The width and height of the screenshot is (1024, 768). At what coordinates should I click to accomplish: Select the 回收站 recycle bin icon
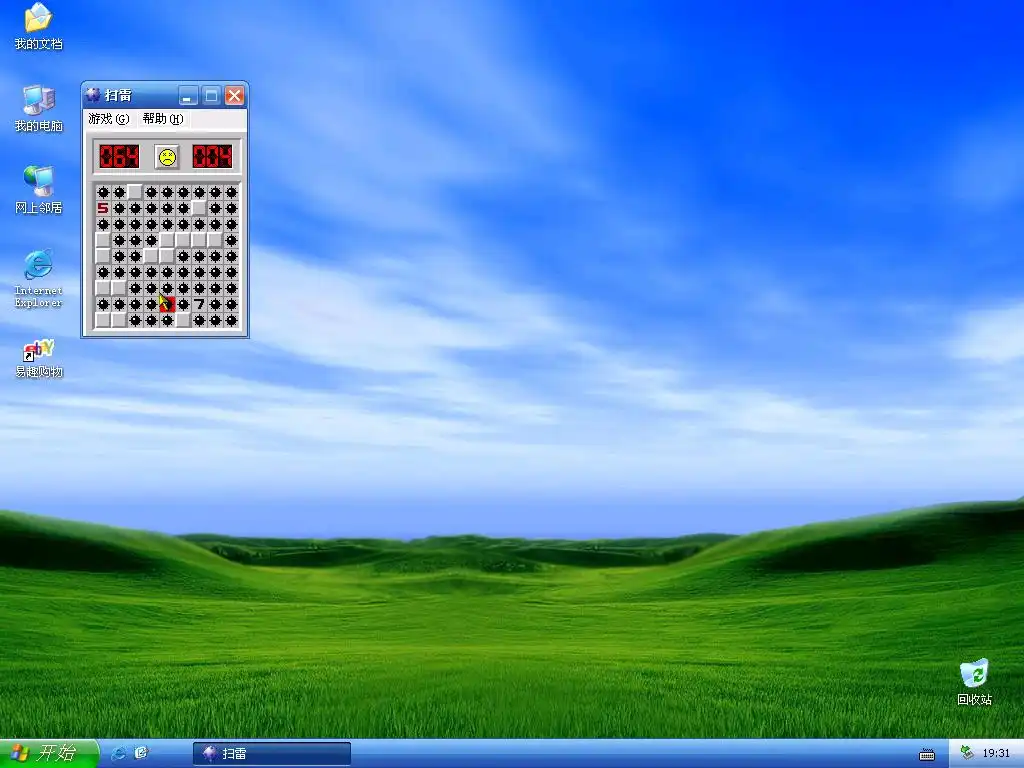pyautogui.click(x=974, y=682)
